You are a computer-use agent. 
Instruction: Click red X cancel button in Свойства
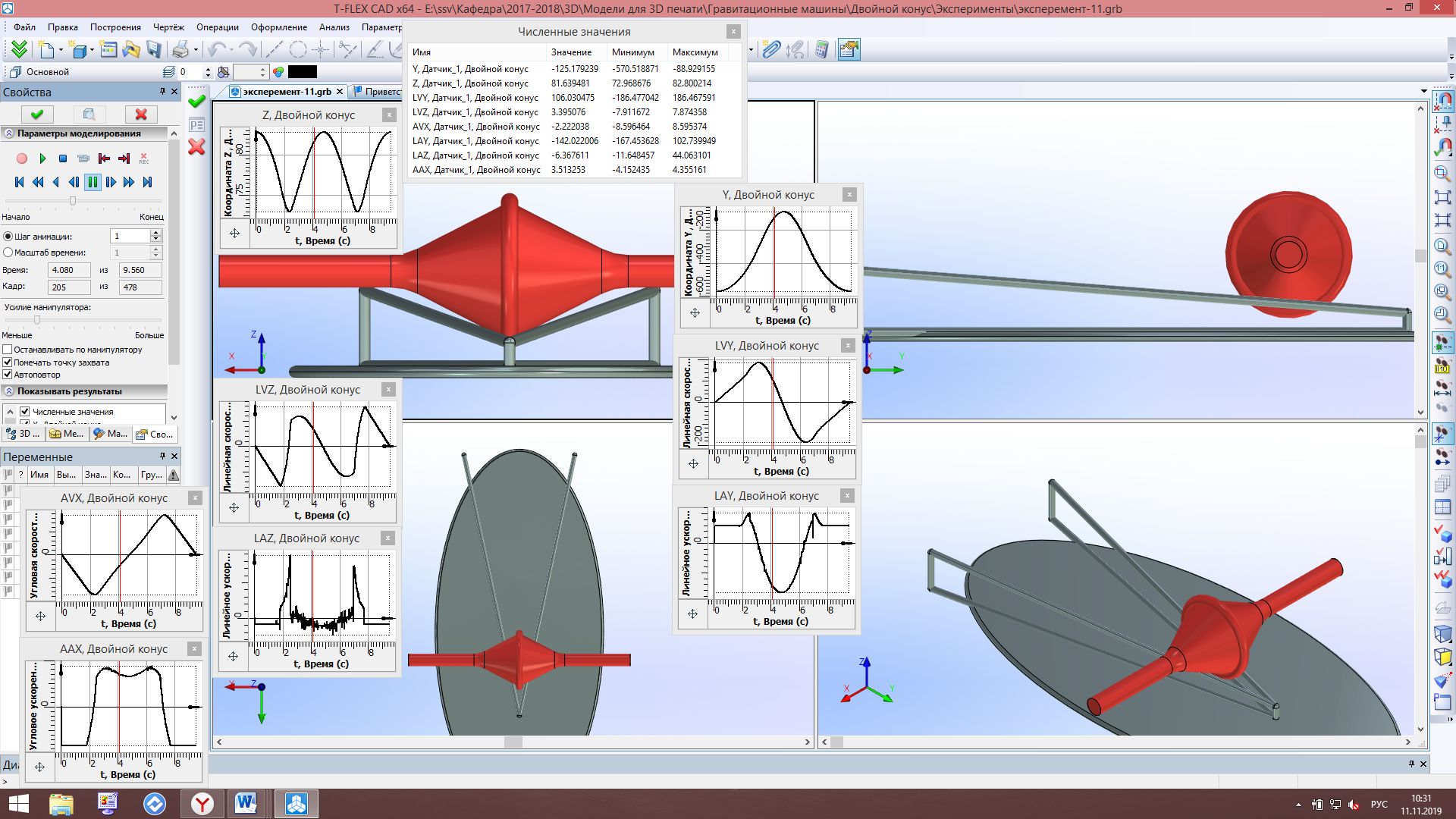pyautogui.click(x=141, y=115)
